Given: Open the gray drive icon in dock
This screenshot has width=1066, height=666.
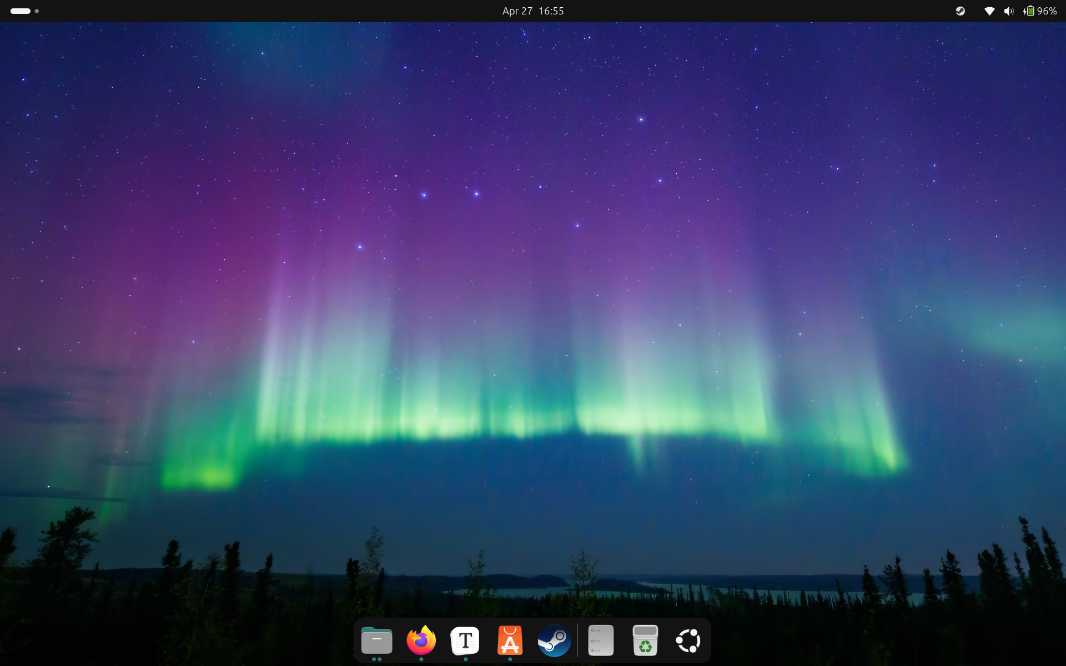Looking at the screenshot, I should (601, 640).
